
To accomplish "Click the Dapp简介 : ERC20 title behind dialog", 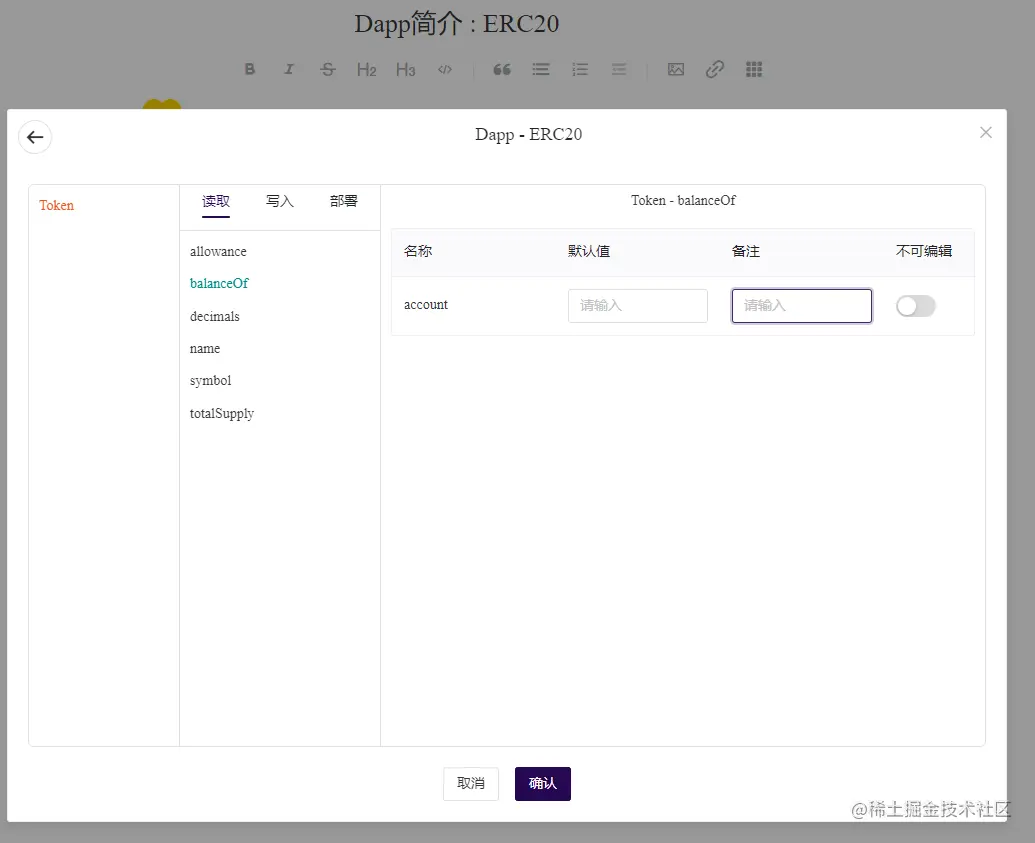I will (457, 24).
